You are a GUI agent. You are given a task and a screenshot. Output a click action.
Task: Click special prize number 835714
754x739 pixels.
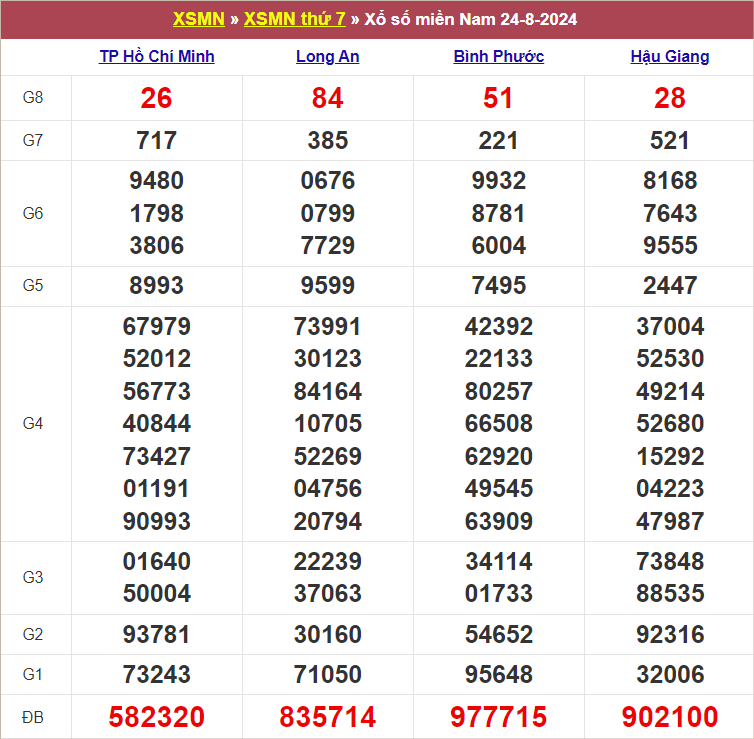click(328, 717)
